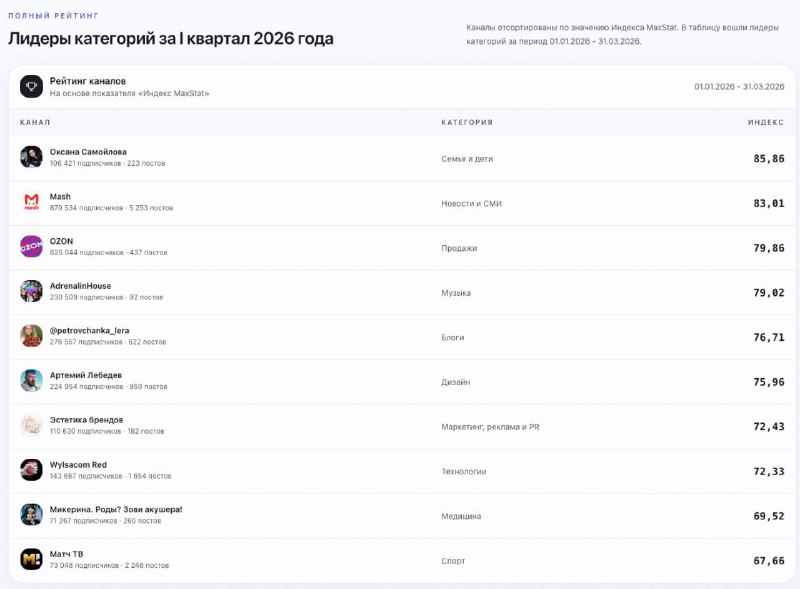Open AdrenalinHouse channel avatar
The image size is (800, 589).
(x=31, y=291)
